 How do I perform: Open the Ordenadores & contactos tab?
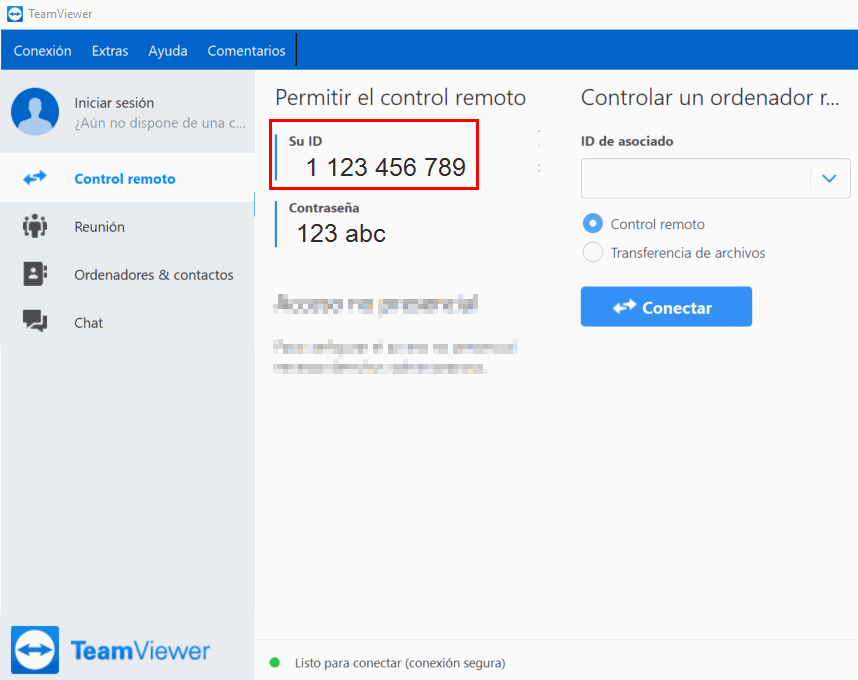pos(127,274)
